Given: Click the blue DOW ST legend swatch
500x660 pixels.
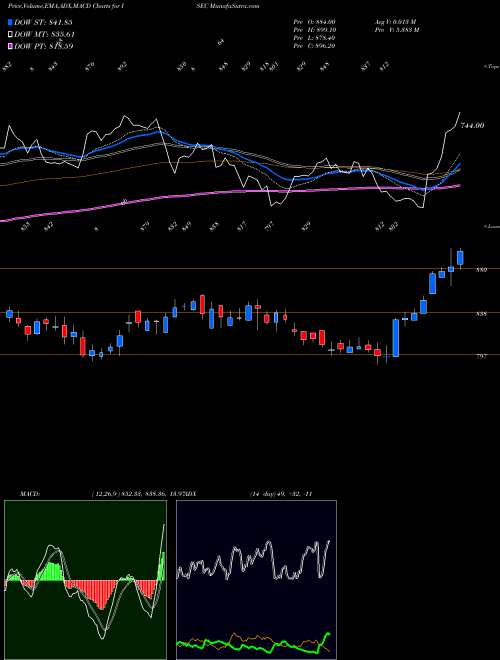Looking at the screenshot, I should click(x=10, y=22).
